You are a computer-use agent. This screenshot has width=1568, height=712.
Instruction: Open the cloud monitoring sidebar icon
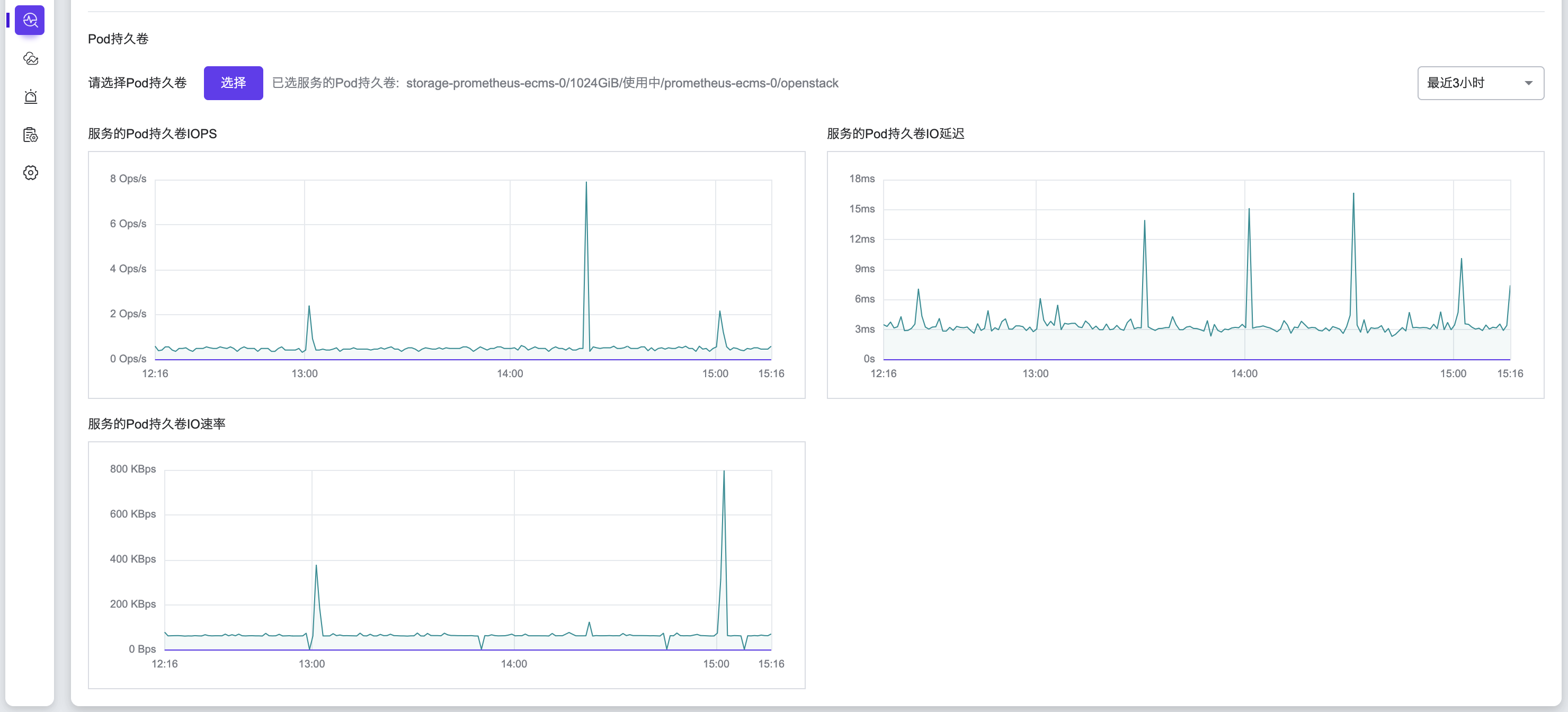30,58
